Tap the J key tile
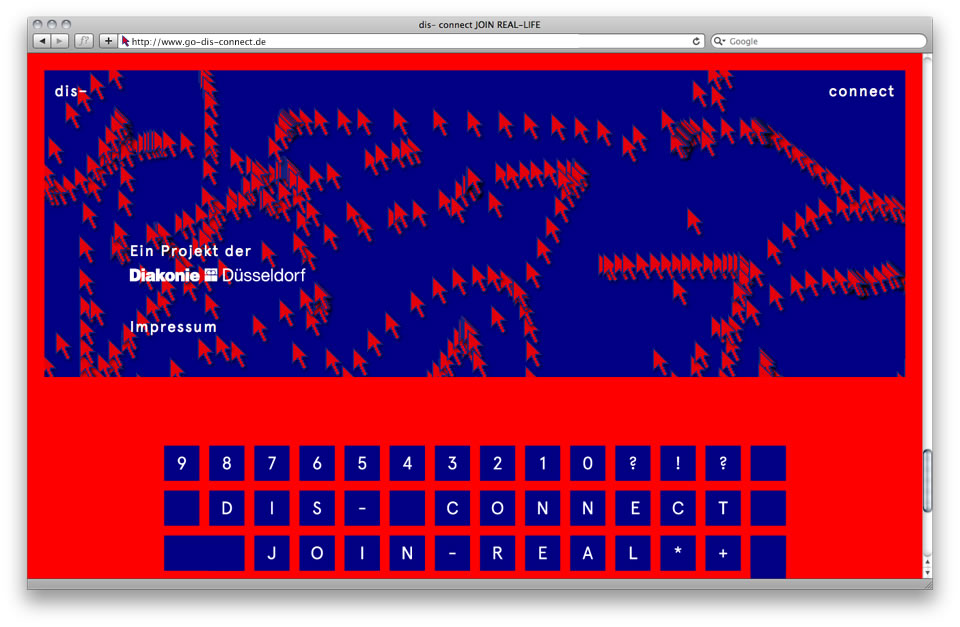 pos(272,554)
